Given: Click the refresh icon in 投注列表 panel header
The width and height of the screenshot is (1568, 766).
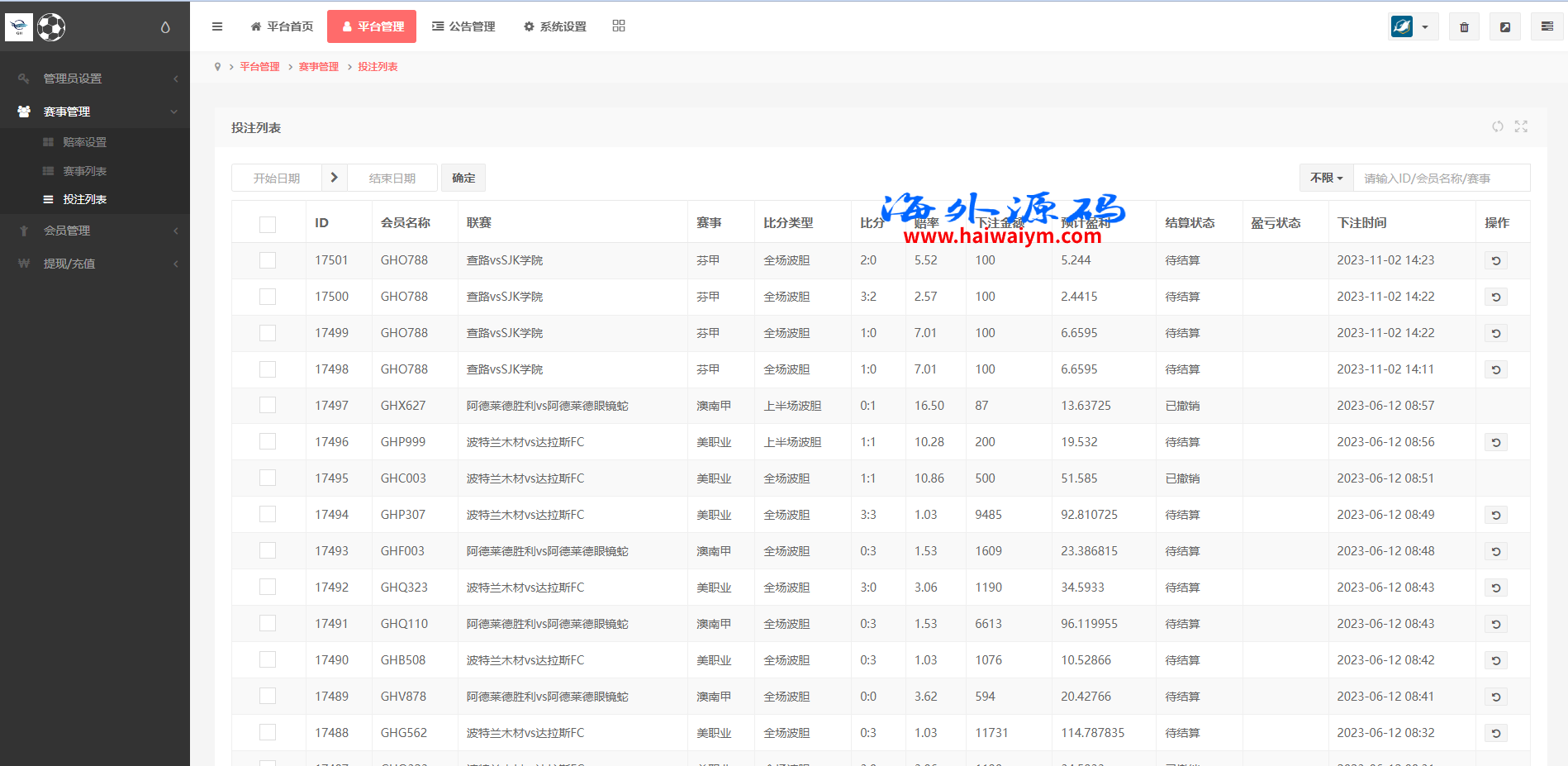Looking at the screenshot, I should (1497, 126).
